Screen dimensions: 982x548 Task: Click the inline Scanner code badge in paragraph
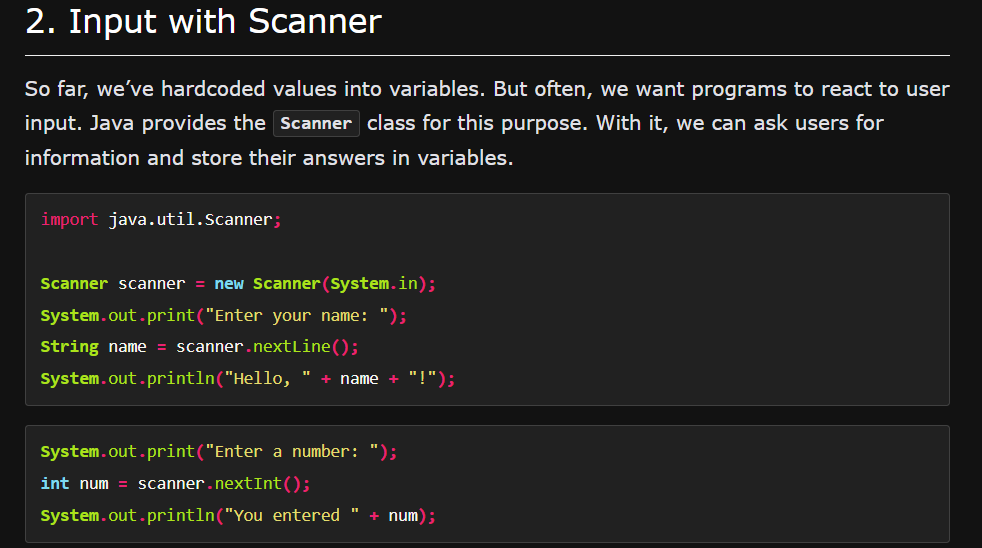point(316,124)
